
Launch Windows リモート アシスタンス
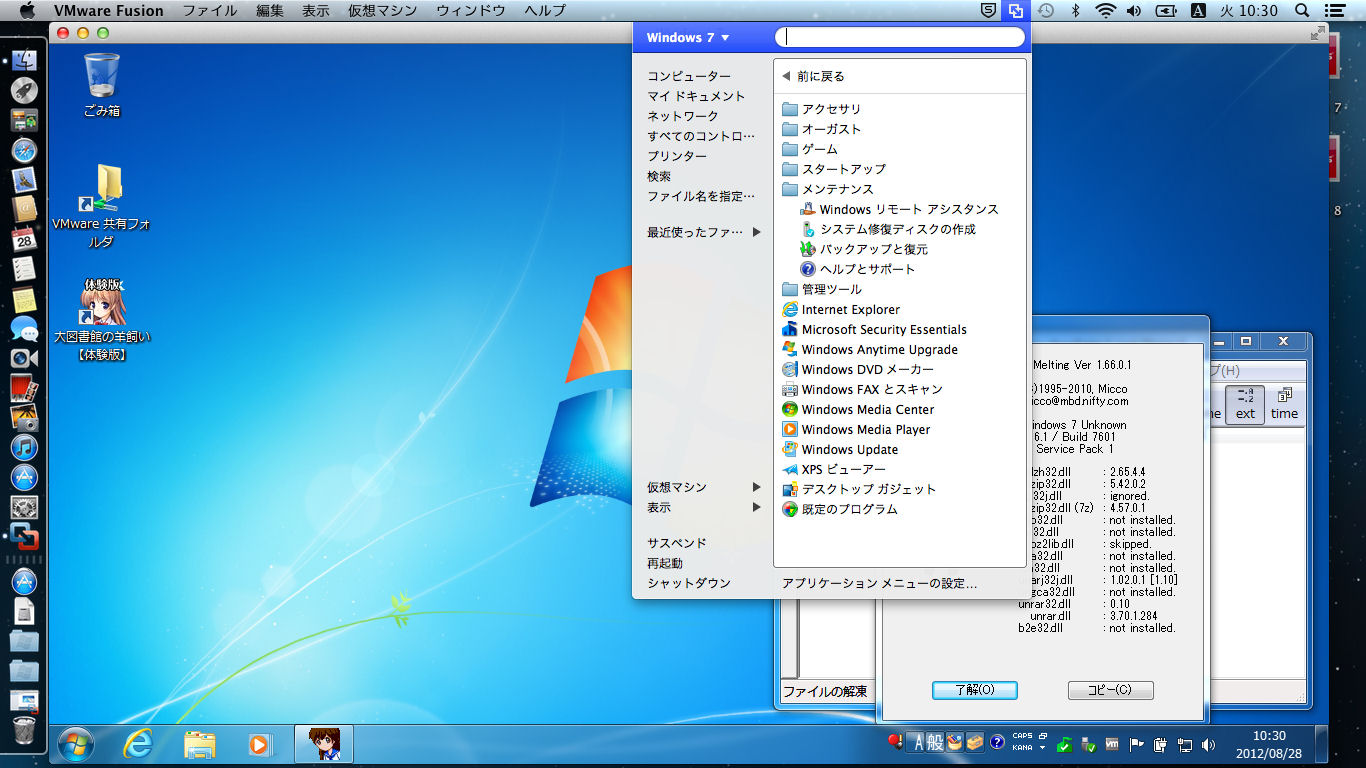pyautogui.click(x=899, y=209)
